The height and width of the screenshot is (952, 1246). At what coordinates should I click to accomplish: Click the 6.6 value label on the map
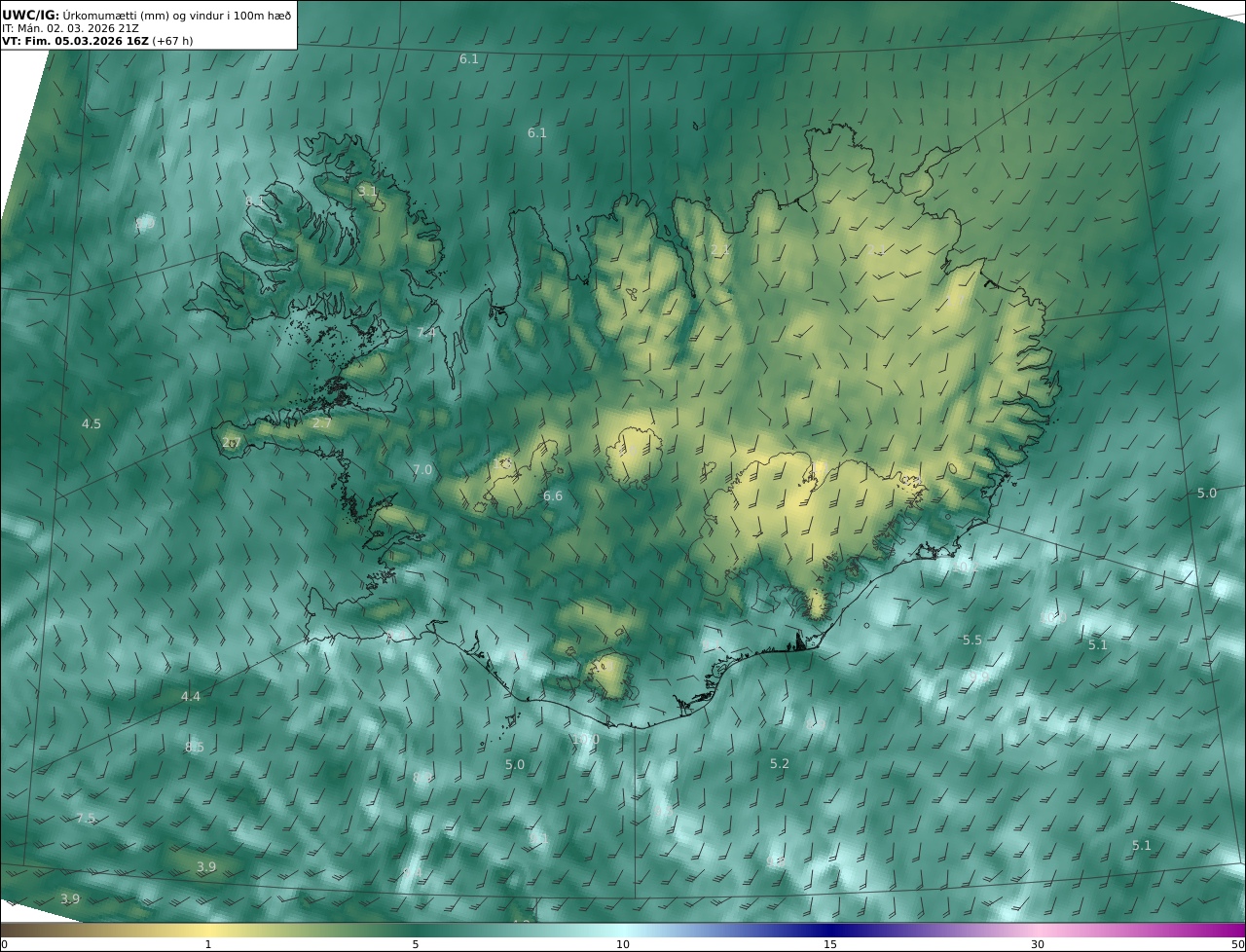[553, 495]
